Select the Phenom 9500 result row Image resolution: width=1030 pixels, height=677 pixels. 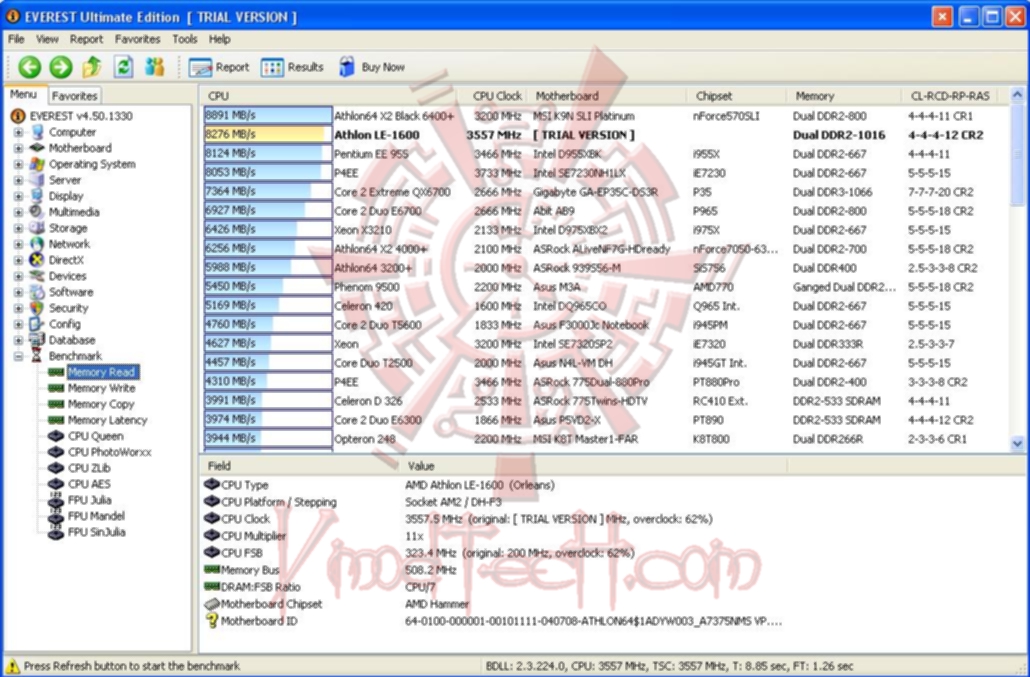point(604,287)
